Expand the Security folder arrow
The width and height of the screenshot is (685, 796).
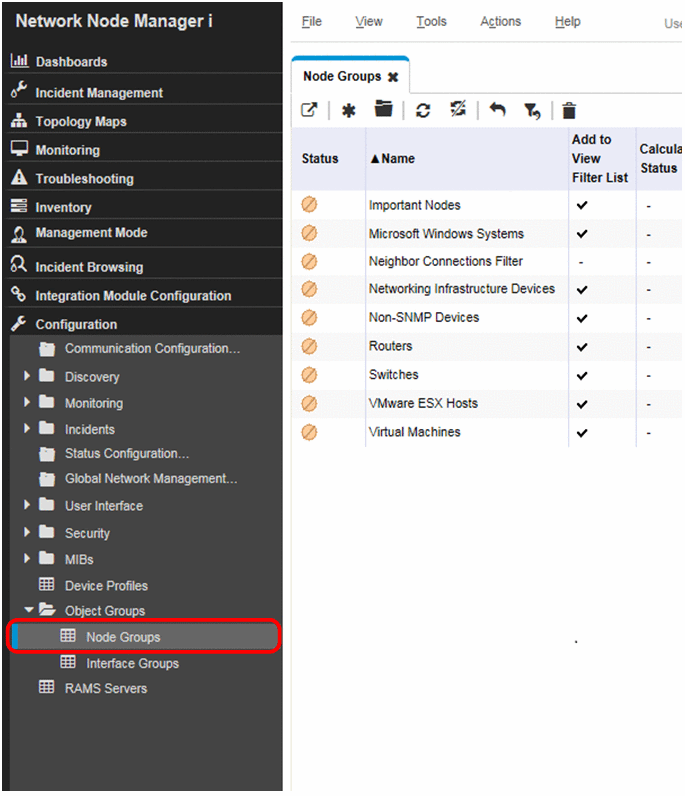(x=27, y=532)
